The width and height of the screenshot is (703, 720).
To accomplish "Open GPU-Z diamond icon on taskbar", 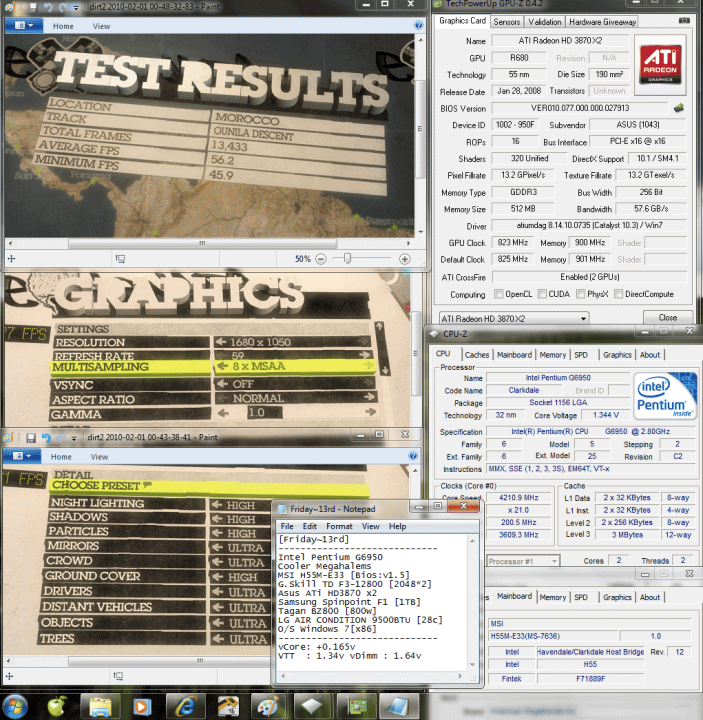I will [x=313, y=706].
